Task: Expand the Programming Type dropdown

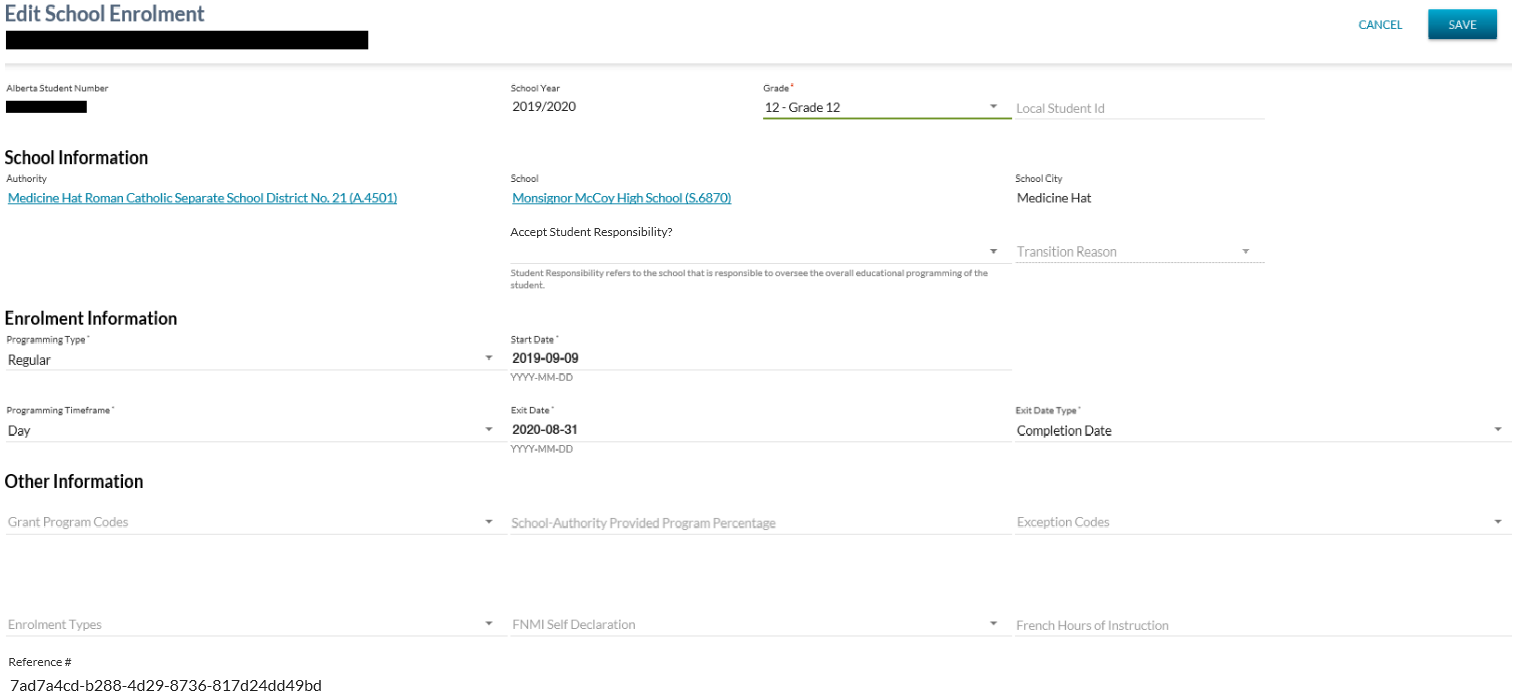Action: 250,359
